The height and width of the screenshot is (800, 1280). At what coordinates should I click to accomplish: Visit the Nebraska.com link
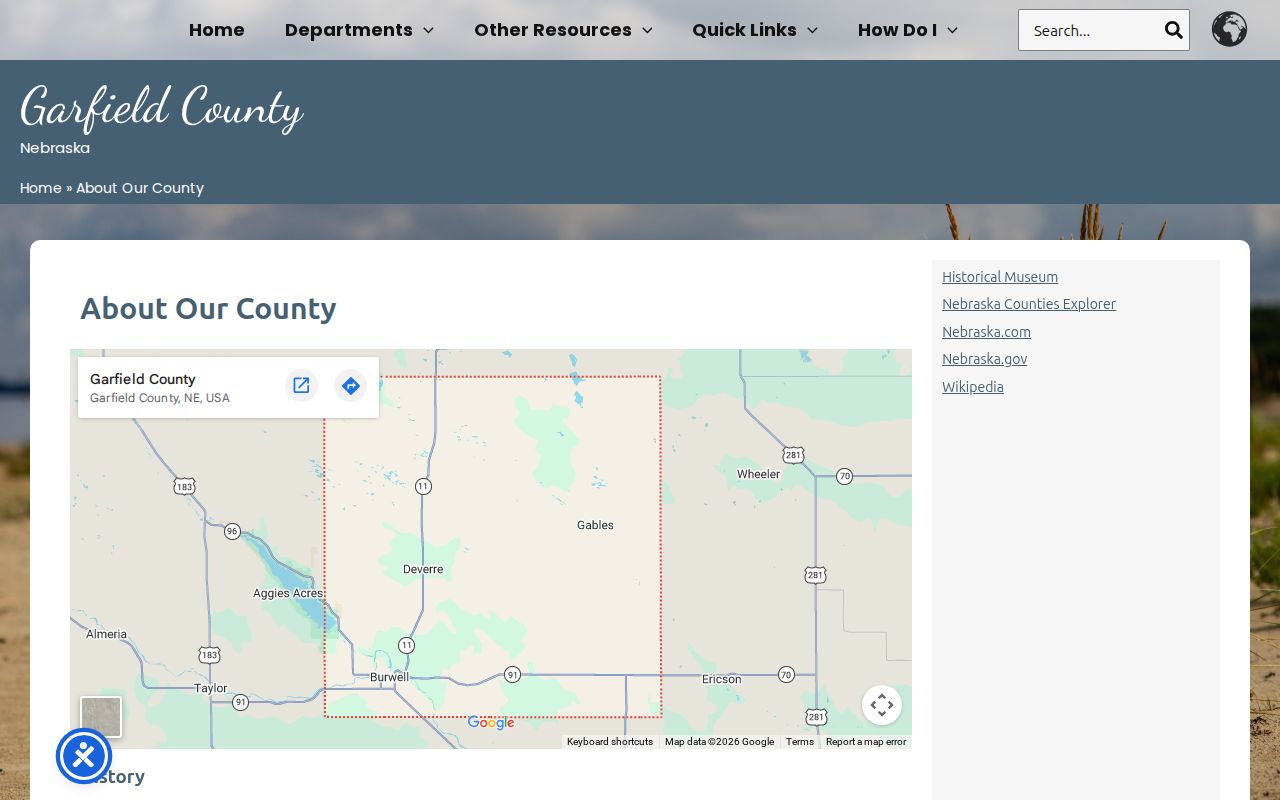986,332
